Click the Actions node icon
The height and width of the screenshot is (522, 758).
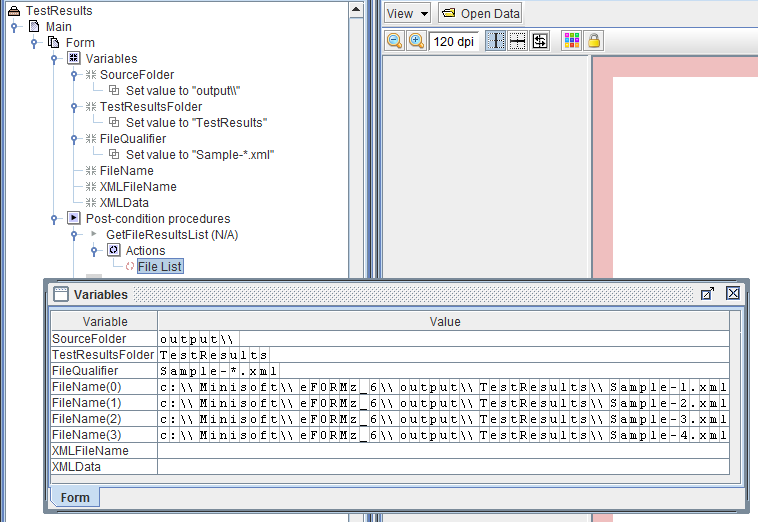coord(114,250)
